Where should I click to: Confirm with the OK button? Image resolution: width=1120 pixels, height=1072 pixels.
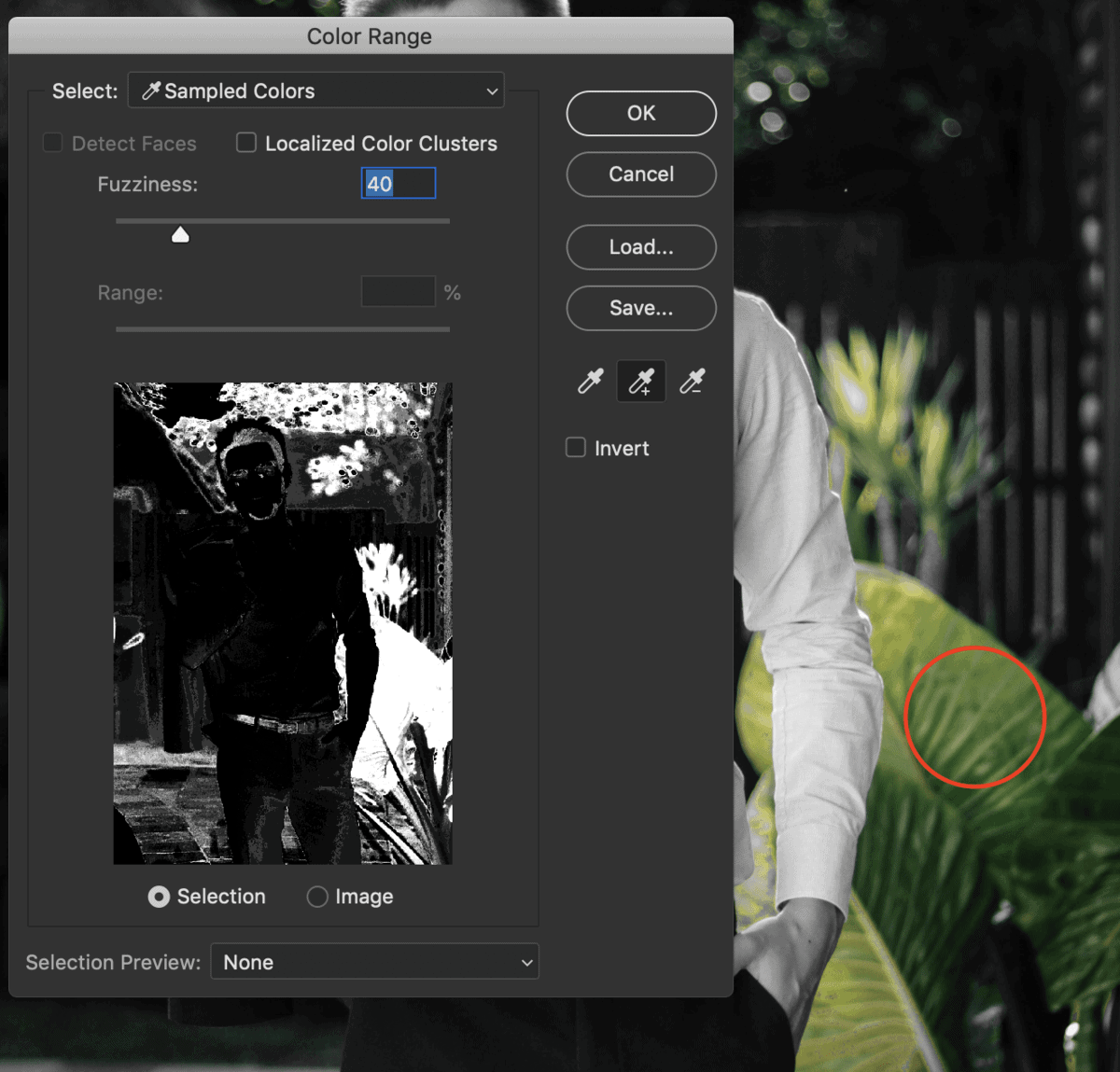[641, 113]
